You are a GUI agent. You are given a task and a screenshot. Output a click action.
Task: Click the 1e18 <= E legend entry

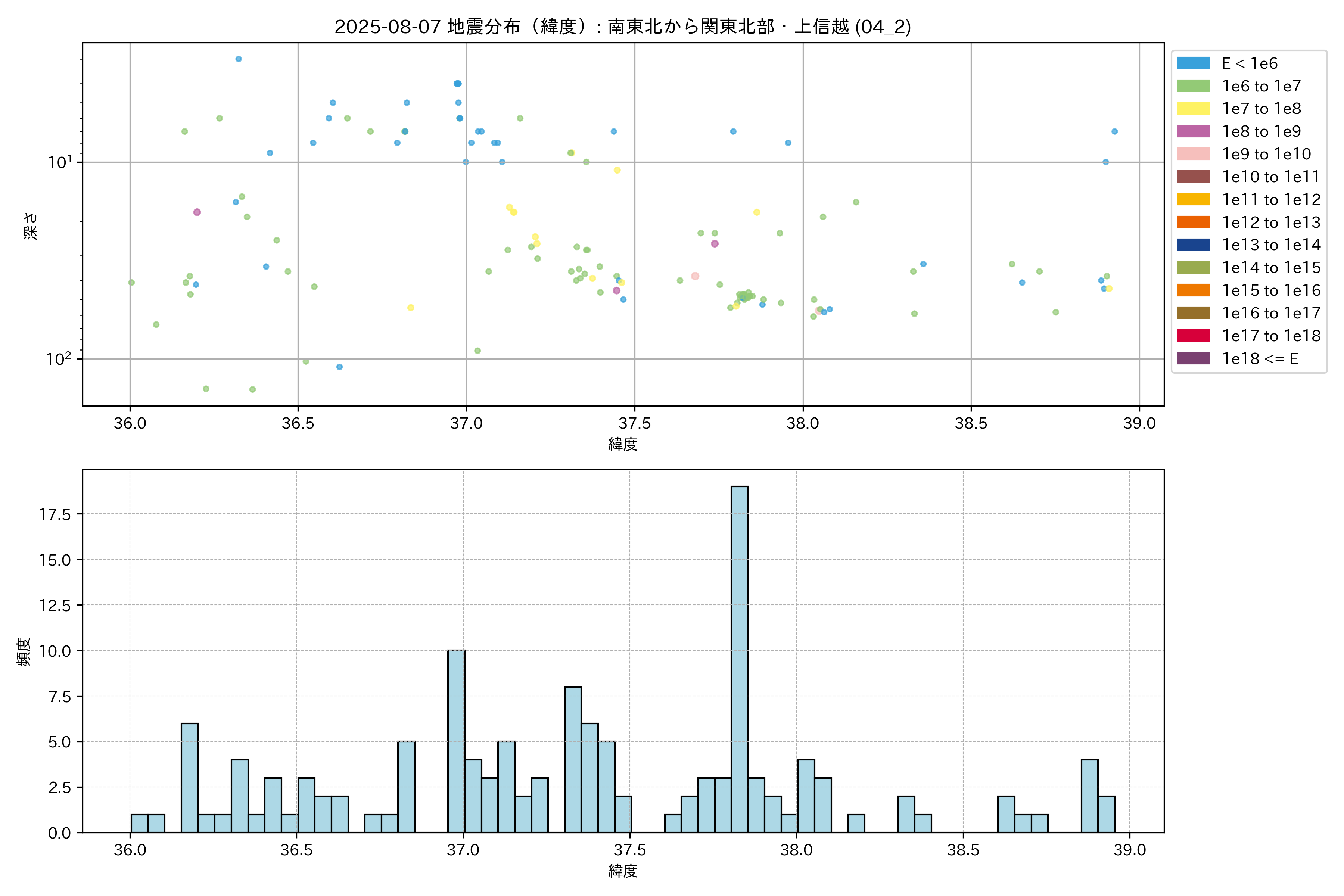click(x=1259, y=358)
